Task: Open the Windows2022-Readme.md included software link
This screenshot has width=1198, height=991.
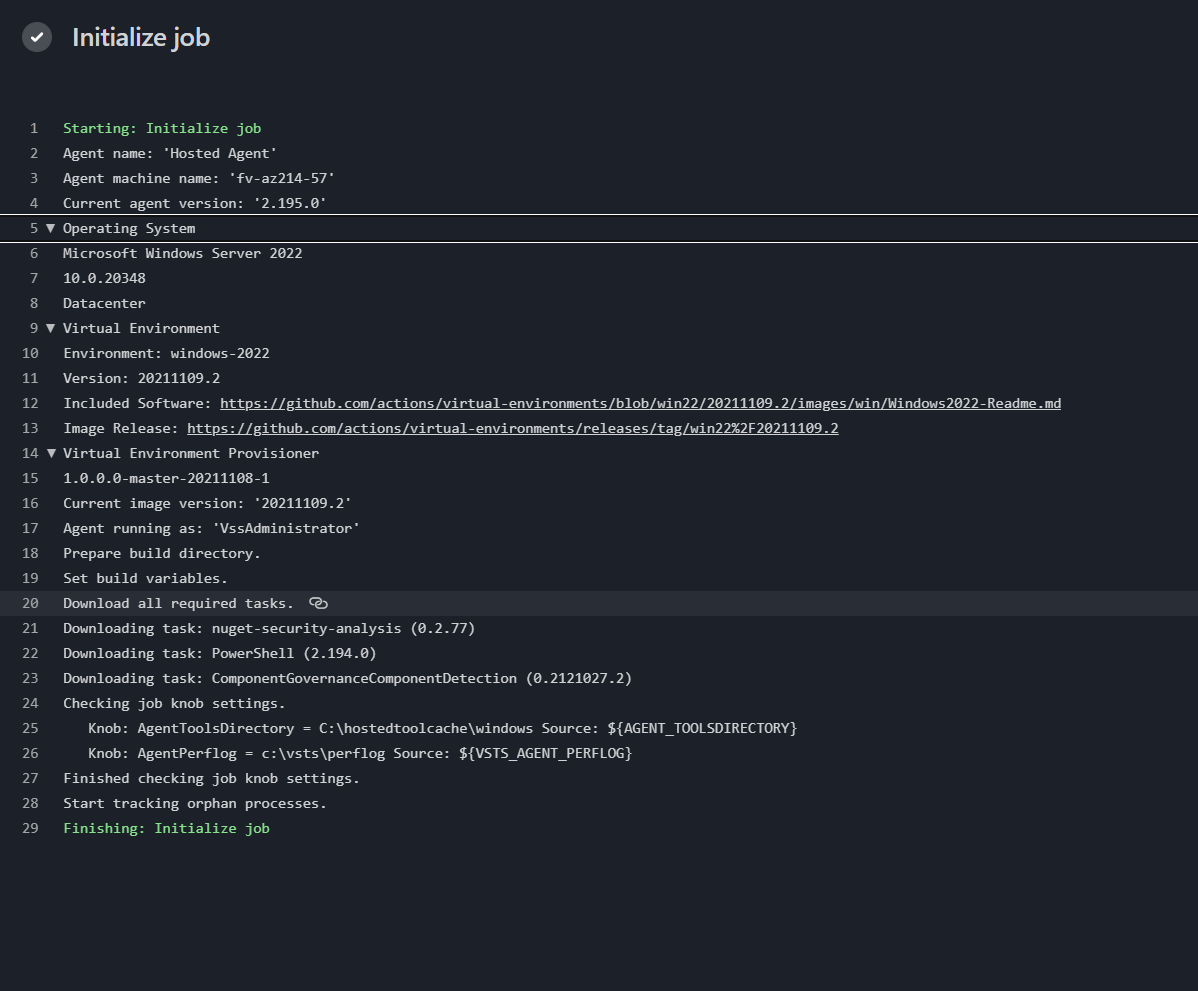Action: [640, 403]
